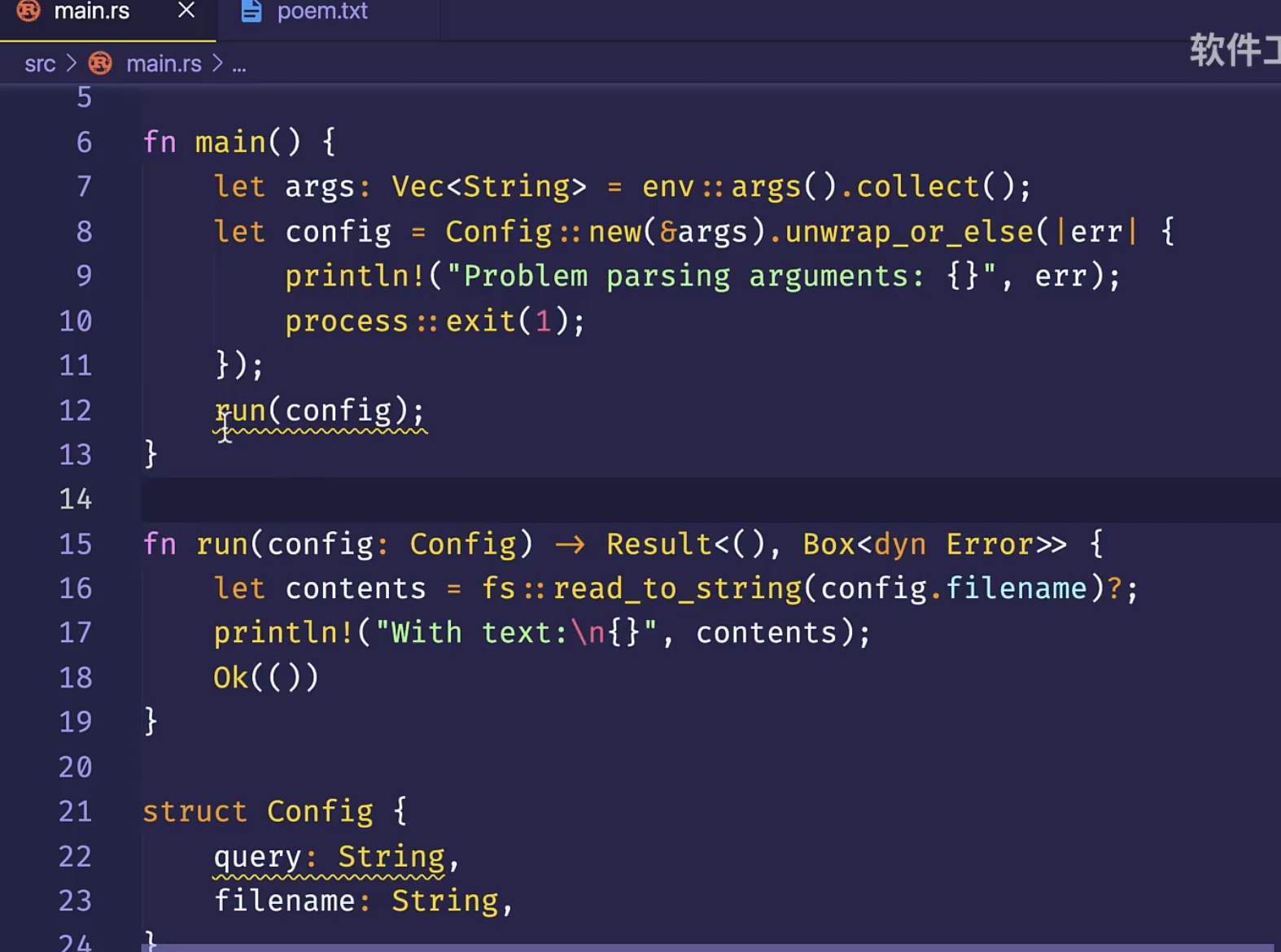Image resolution: width=1281 pixels, height=952 pixels.
Task: Click chevron between src and main.rs breadcrumb
Action: pyautogui.click(x=71, y=63)
